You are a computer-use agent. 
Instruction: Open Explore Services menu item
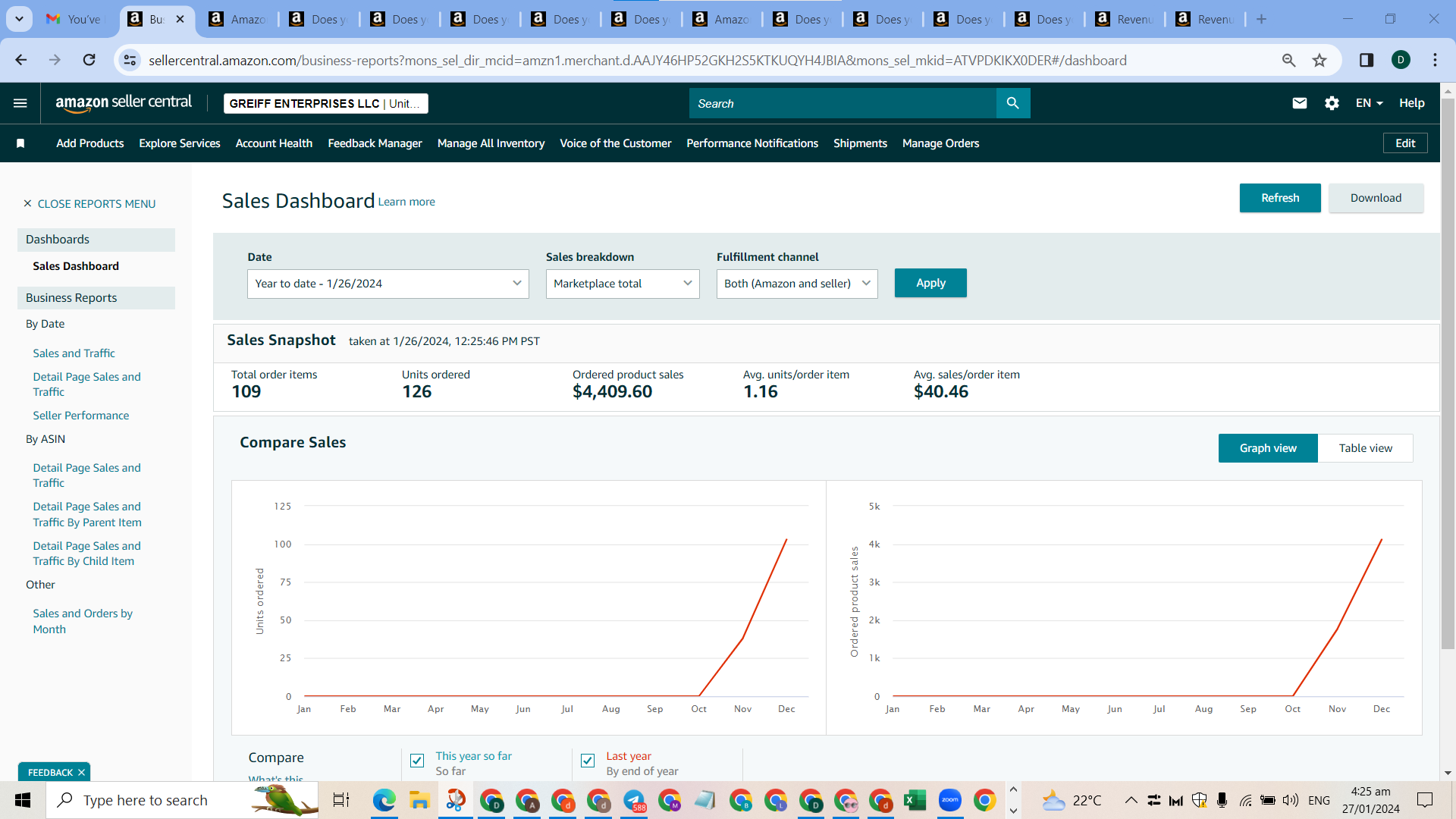click(180, 143)
